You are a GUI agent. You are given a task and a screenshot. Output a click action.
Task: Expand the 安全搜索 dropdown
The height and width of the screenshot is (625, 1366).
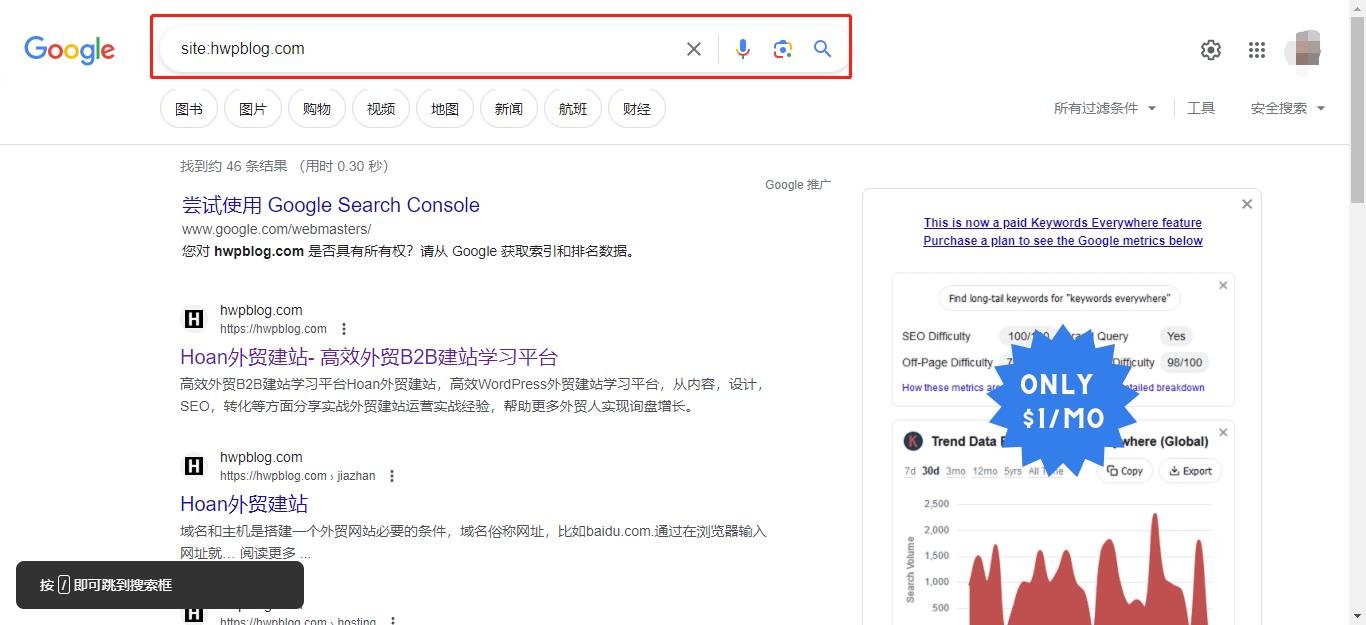tap(1288, 108)
